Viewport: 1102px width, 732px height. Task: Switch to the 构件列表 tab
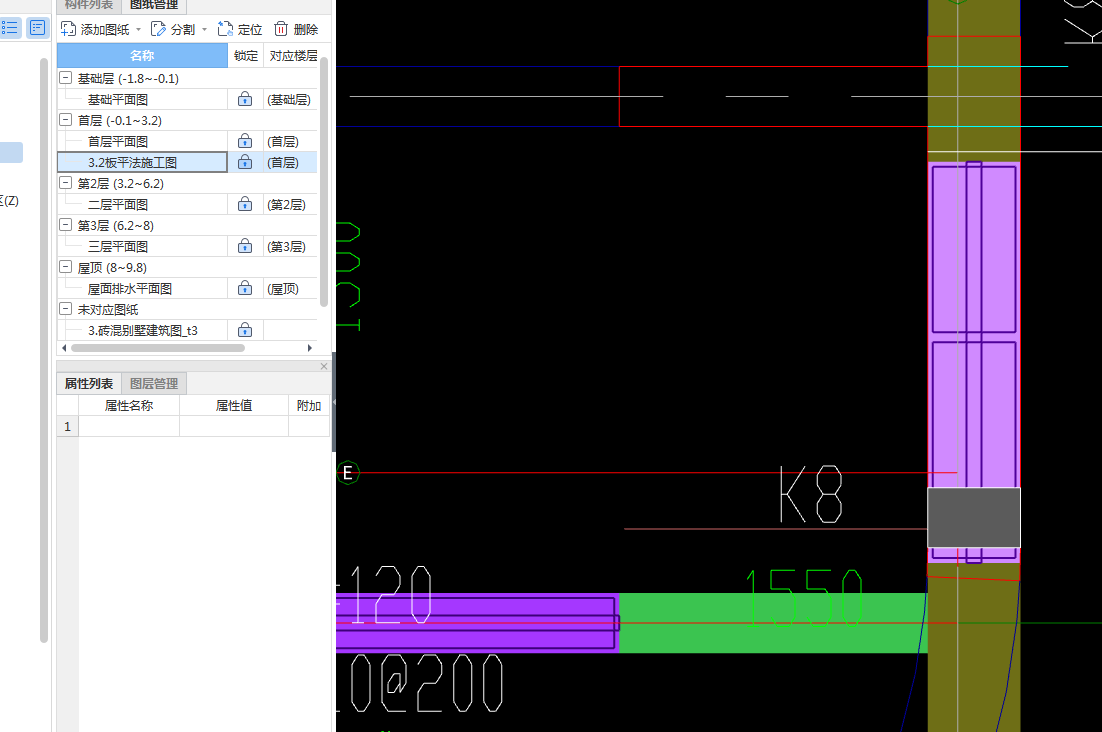point(89,5)
